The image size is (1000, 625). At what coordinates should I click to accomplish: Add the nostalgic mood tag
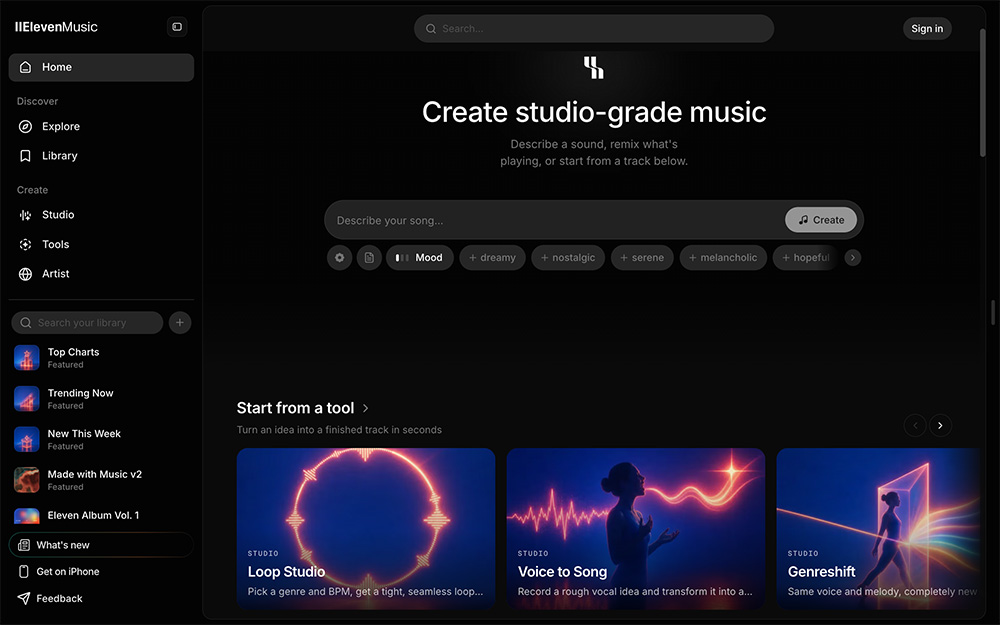[x=568, y=258]
